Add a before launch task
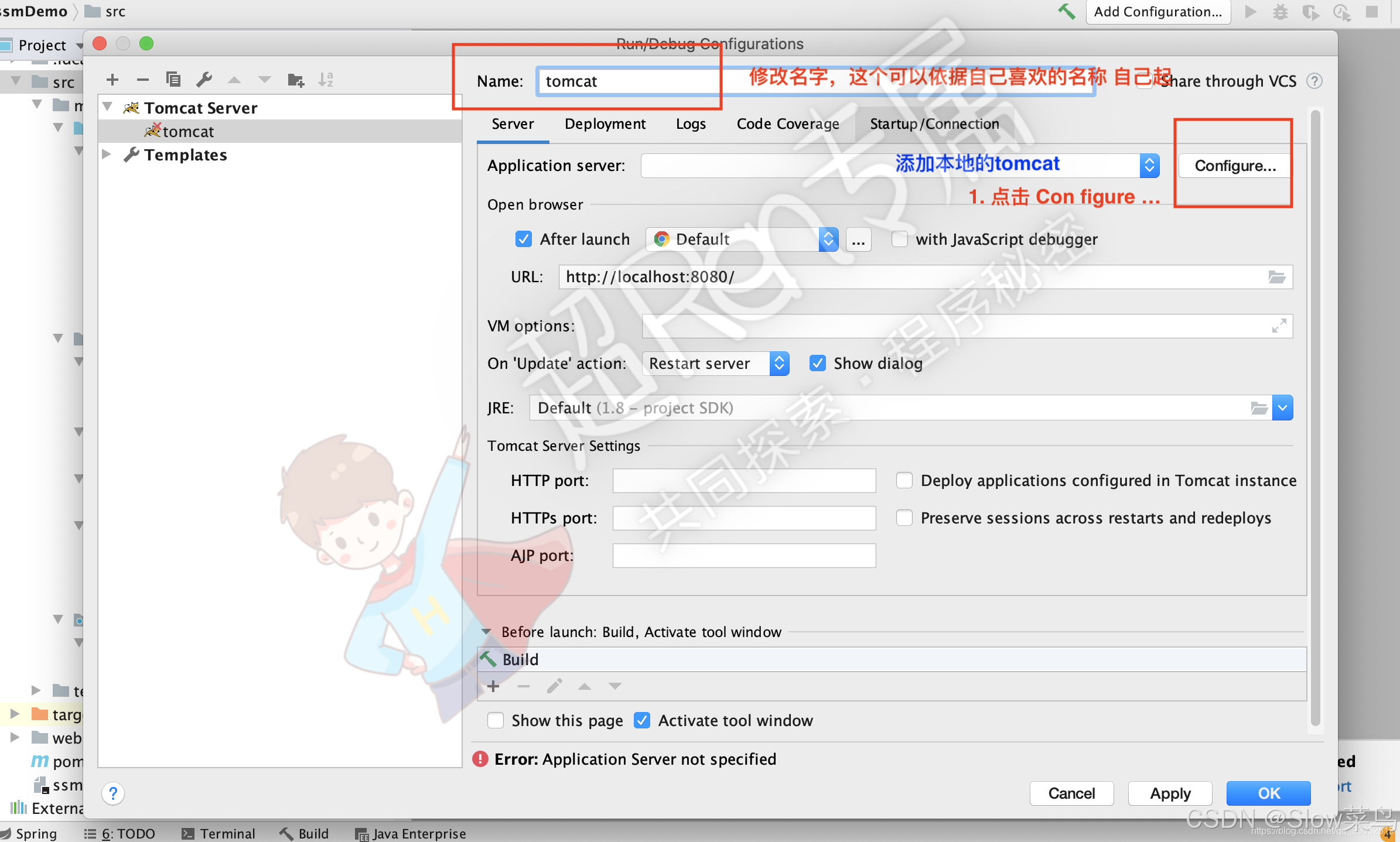The height and width of the screenshot is (842, 1400). coord(493,686)
